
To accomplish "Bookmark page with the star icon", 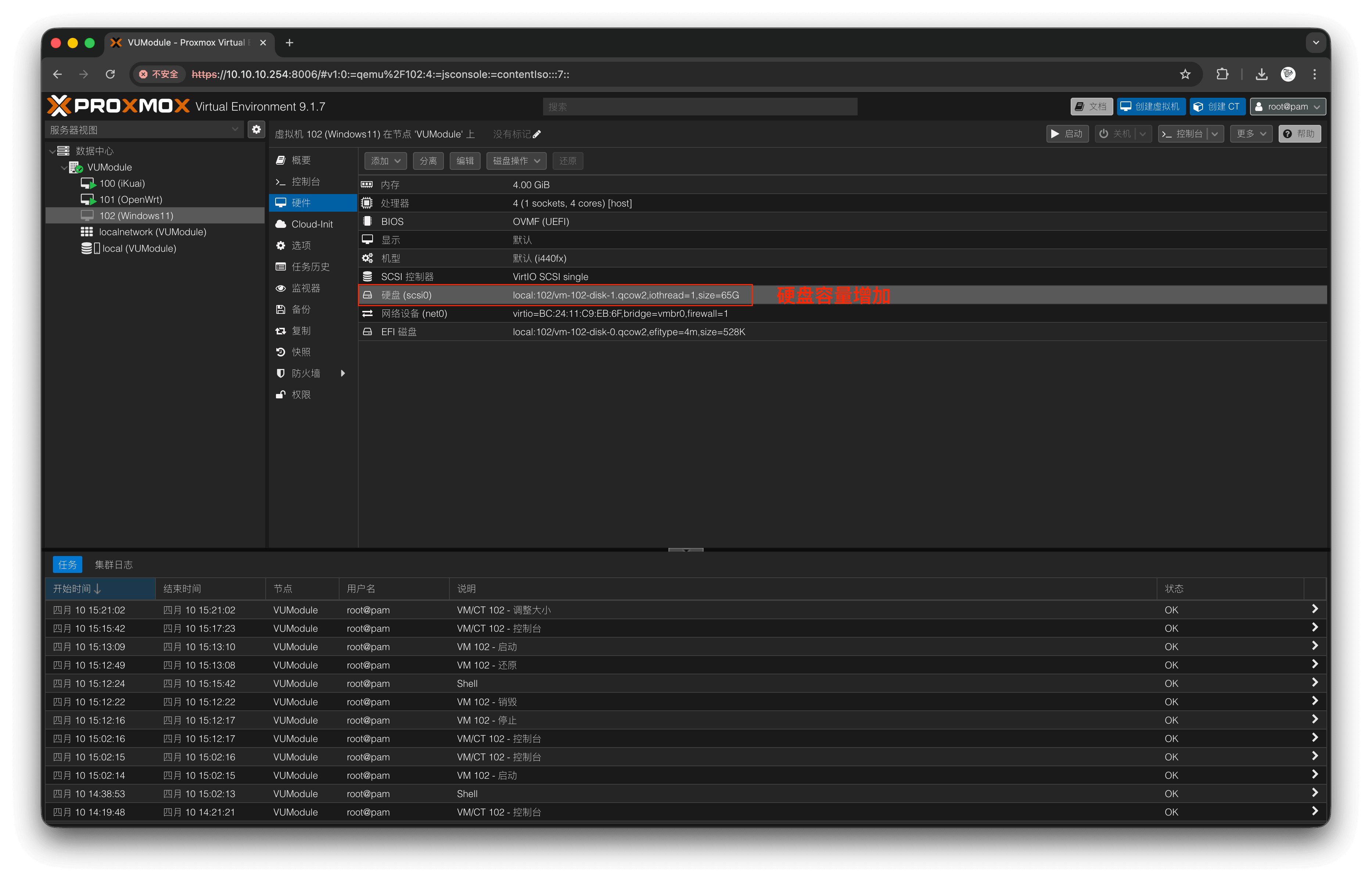I will click(x=1185, y=75).
